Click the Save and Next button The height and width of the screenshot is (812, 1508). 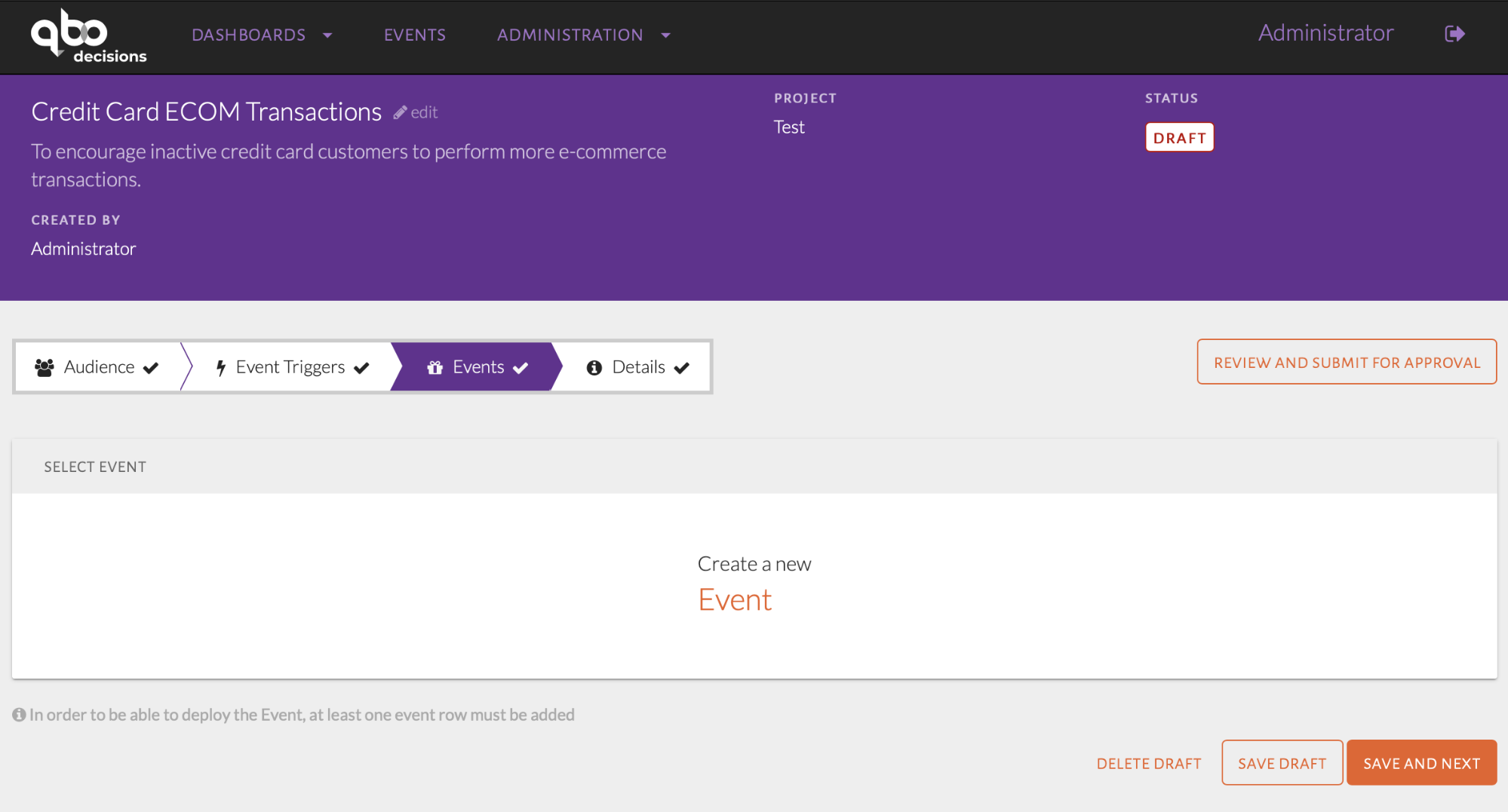[x=1421, y=763]
